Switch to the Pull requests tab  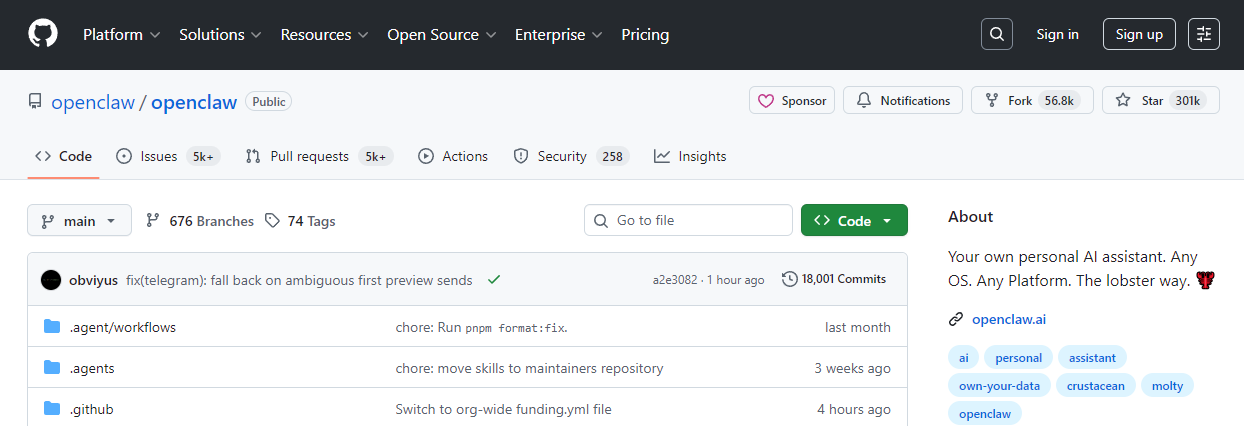(319, 156)
